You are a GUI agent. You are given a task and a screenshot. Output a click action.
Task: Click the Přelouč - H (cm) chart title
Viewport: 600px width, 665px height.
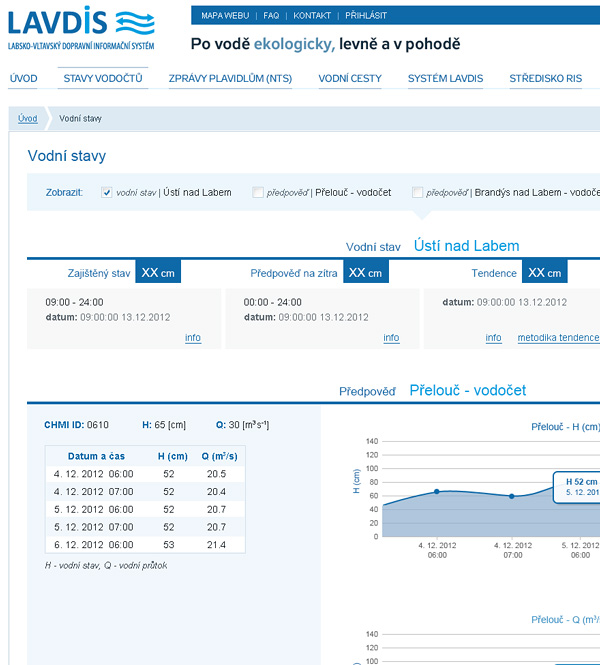click(565, 427)
